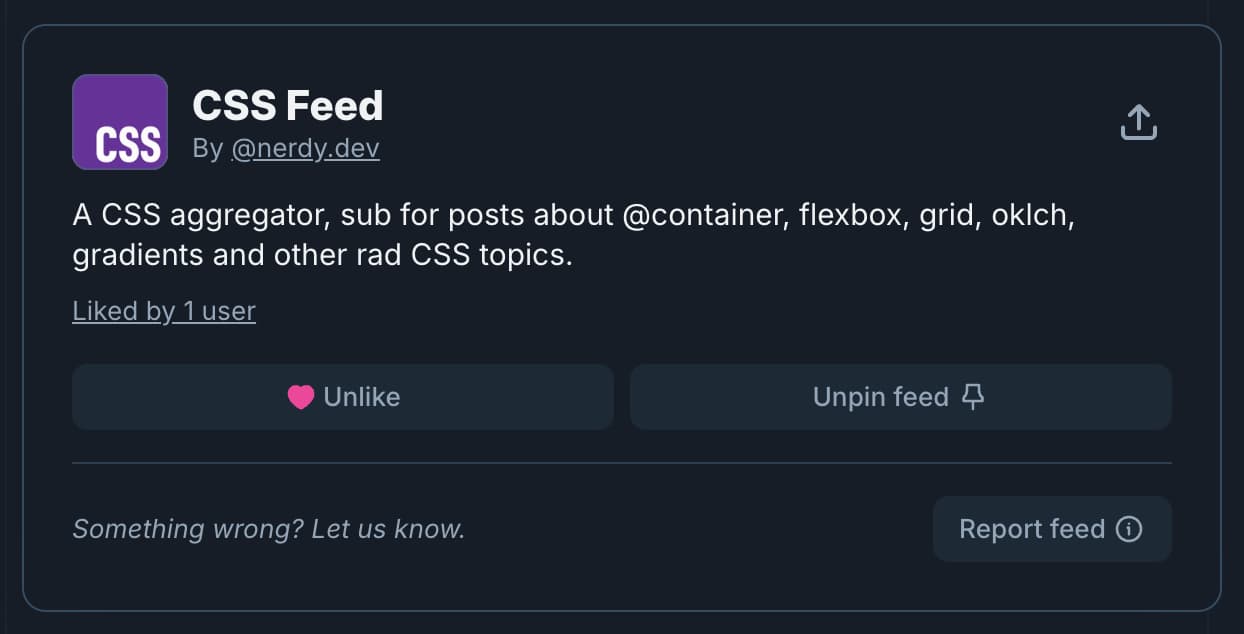Select the CSS Feed title text
The image size is (1244, 634).
(x=287, y=104)
